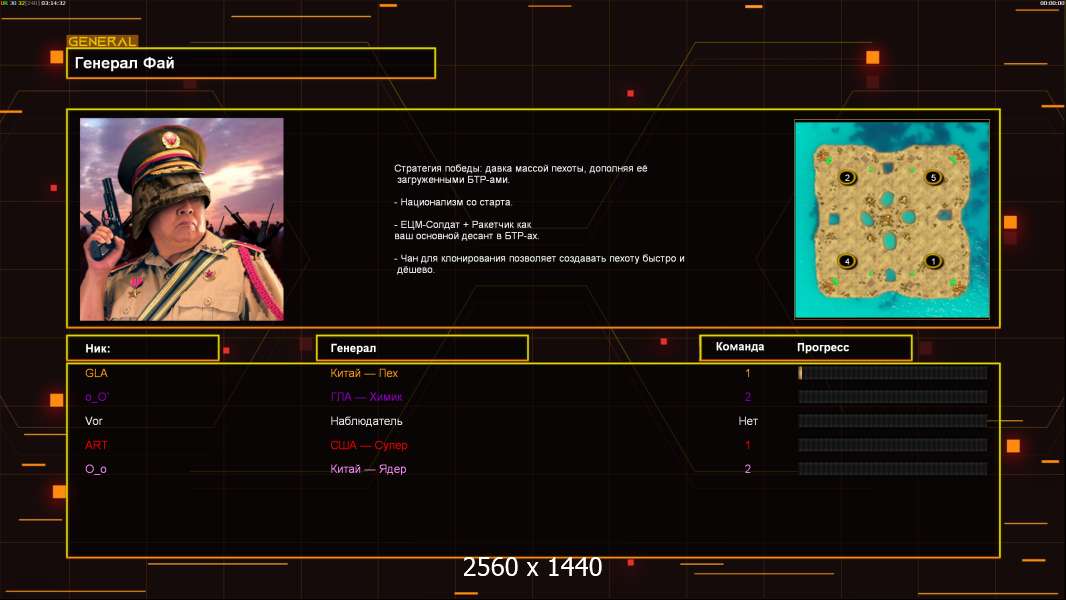Click team number in the ART row
Viewport: 1066px width, 600px height.
point(748,445)
